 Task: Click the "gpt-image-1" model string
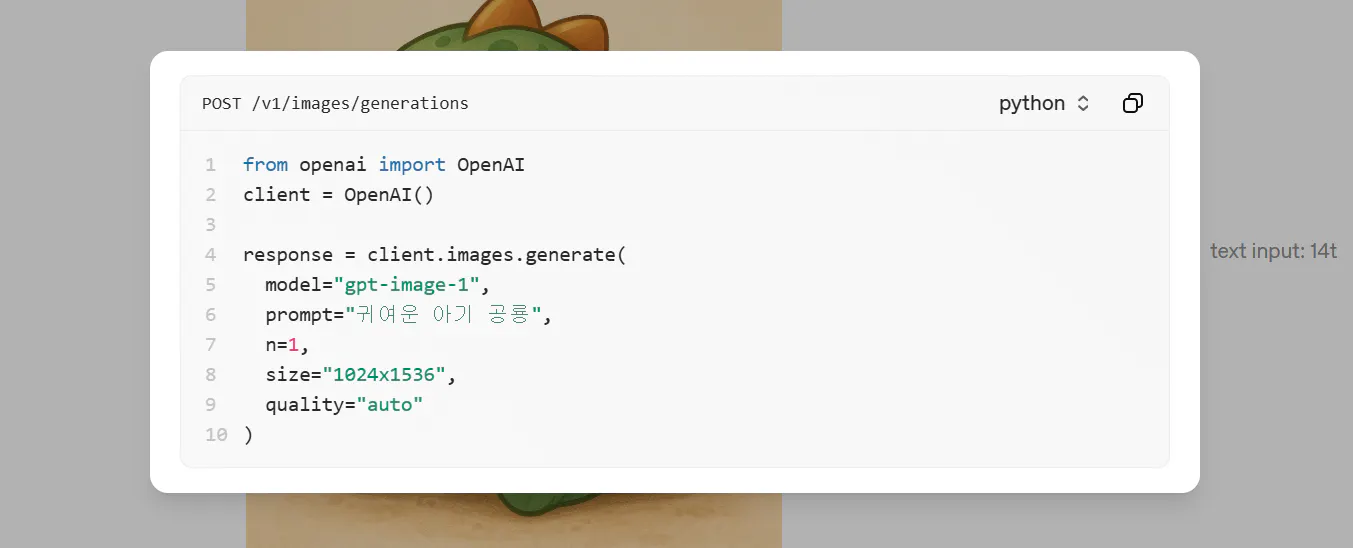pos(407,284)
